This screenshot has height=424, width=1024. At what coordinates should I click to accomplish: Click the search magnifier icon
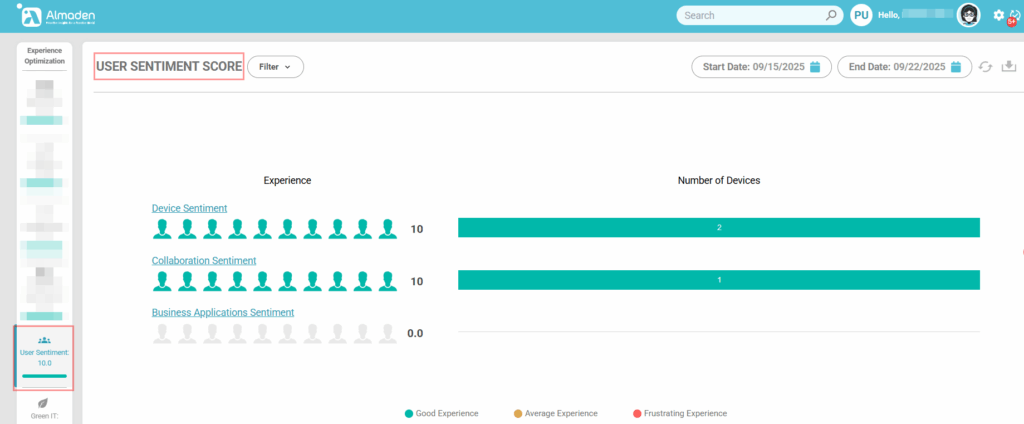[831, 15]
